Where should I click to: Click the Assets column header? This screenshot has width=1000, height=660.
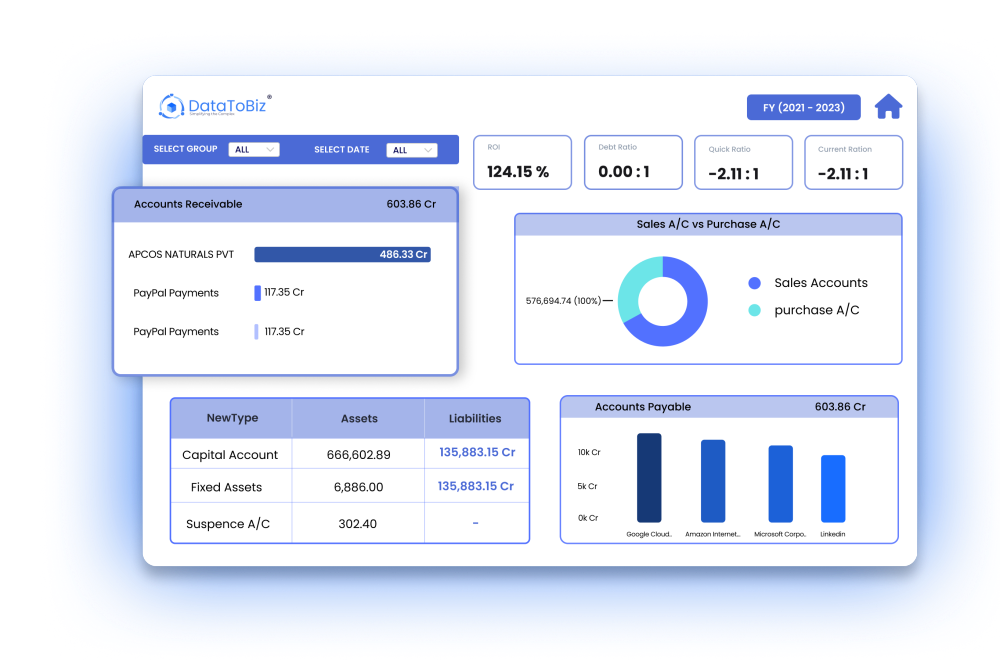tap(358, 419)
